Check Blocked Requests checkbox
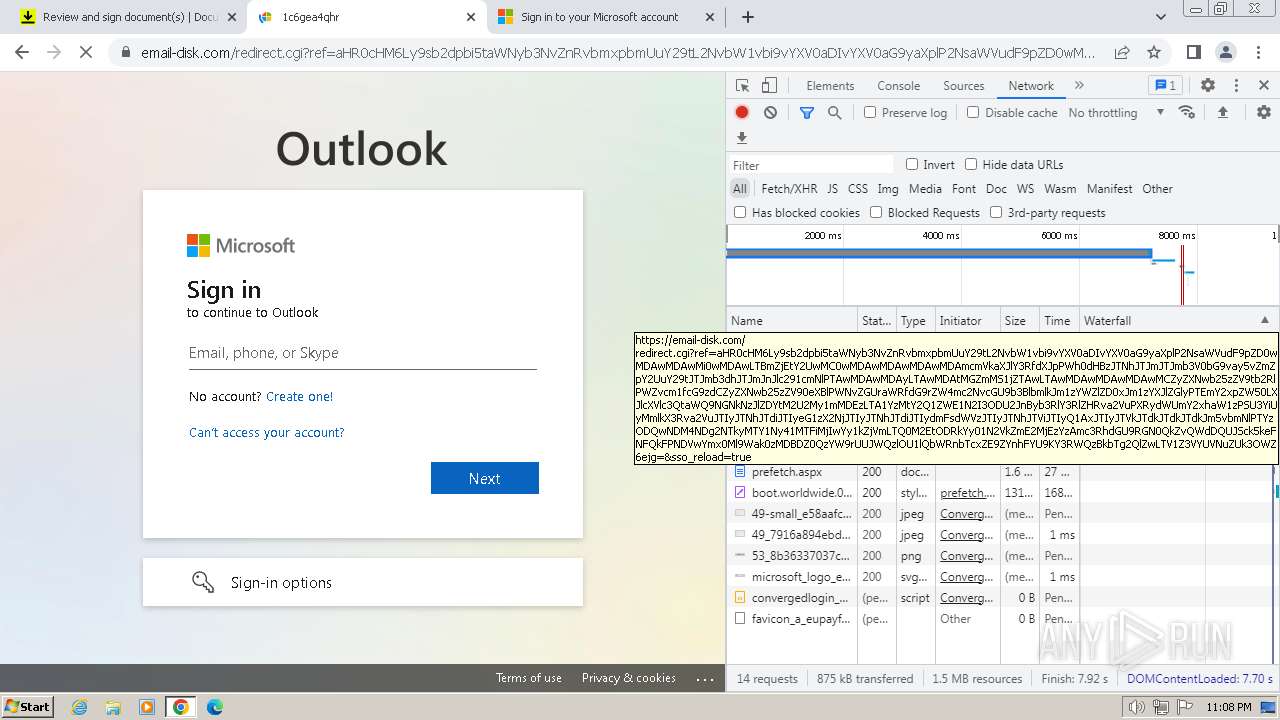This screenshot has width=1280, height=720. 876,212
